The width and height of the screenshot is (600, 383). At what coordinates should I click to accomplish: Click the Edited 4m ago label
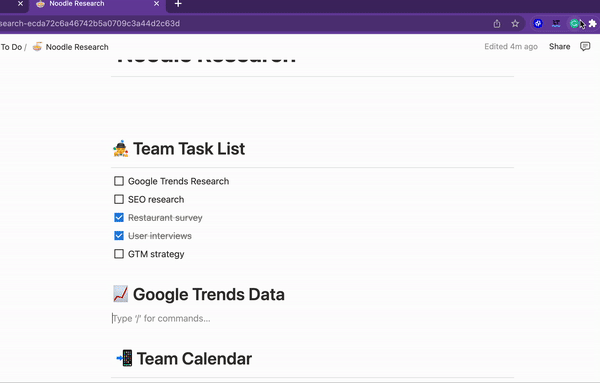pos(511,47)
